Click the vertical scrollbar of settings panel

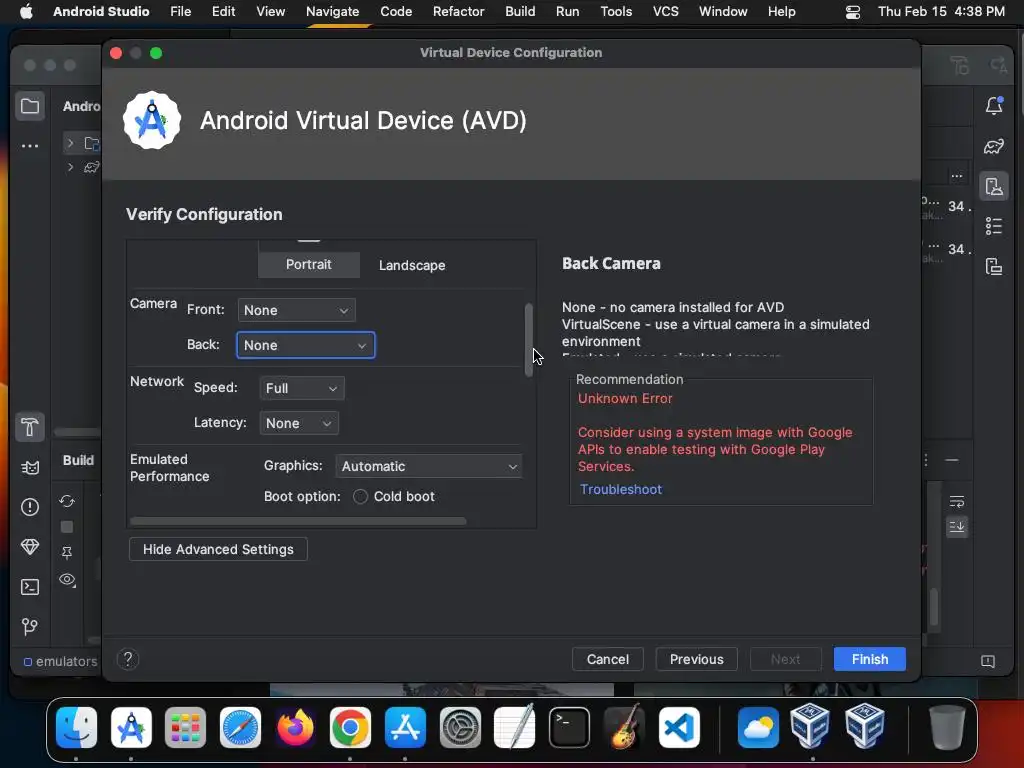click(528, 340)
